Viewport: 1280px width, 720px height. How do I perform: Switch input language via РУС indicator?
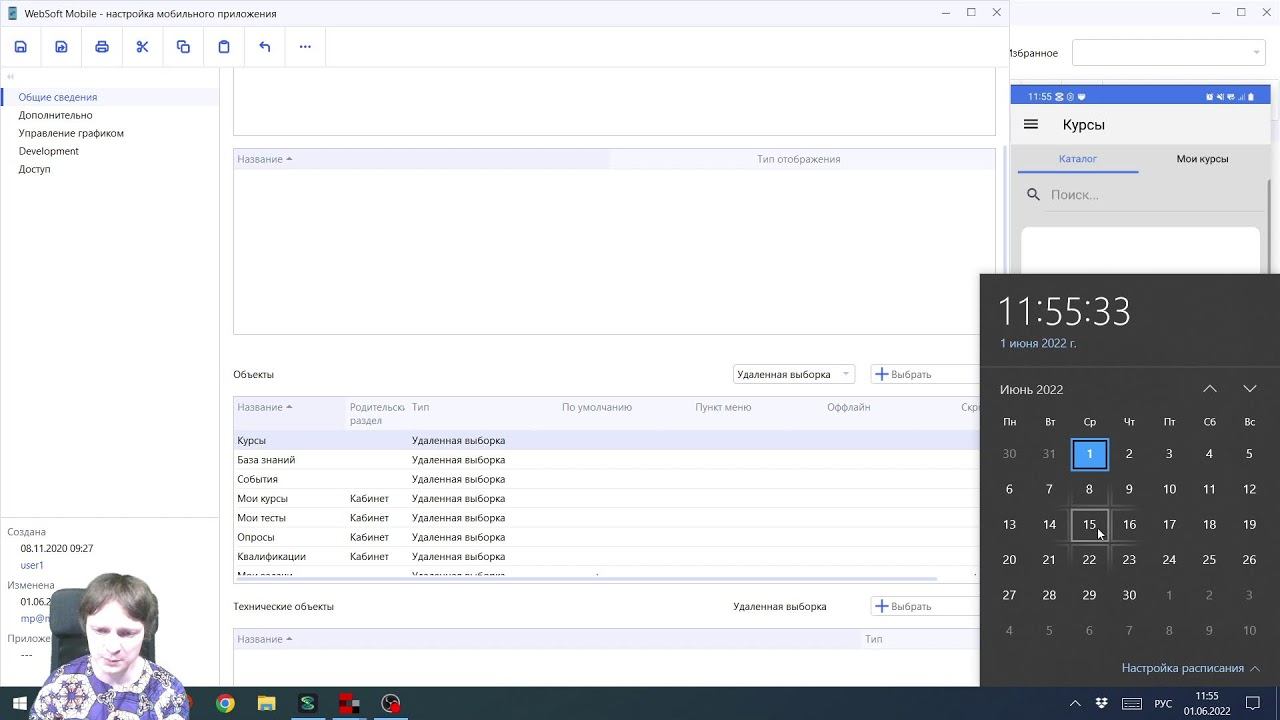pyautogui.click(x=1163, y=704)
